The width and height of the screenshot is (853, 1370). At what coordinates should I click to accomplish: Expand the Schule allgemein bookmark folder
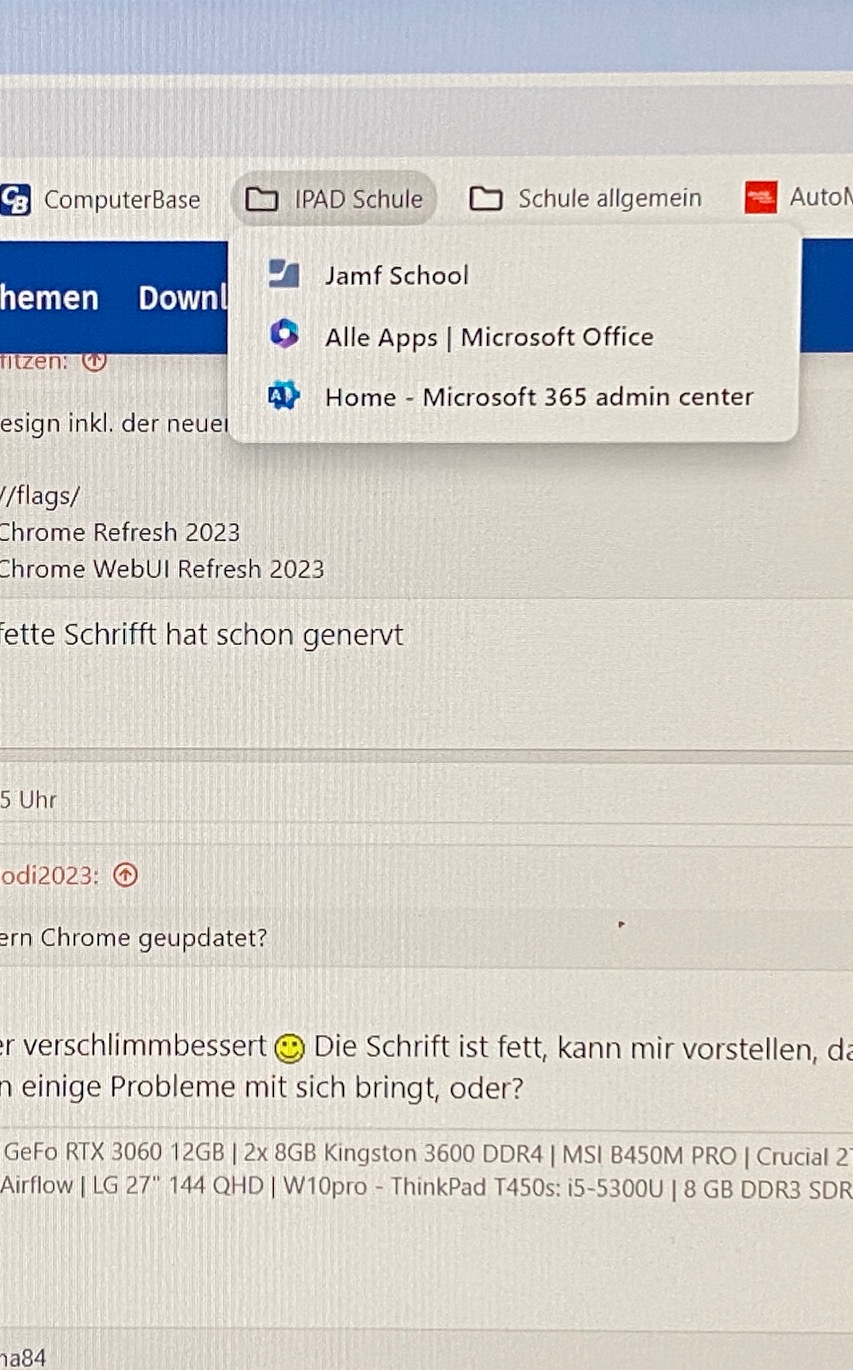[x=585, y=199]
